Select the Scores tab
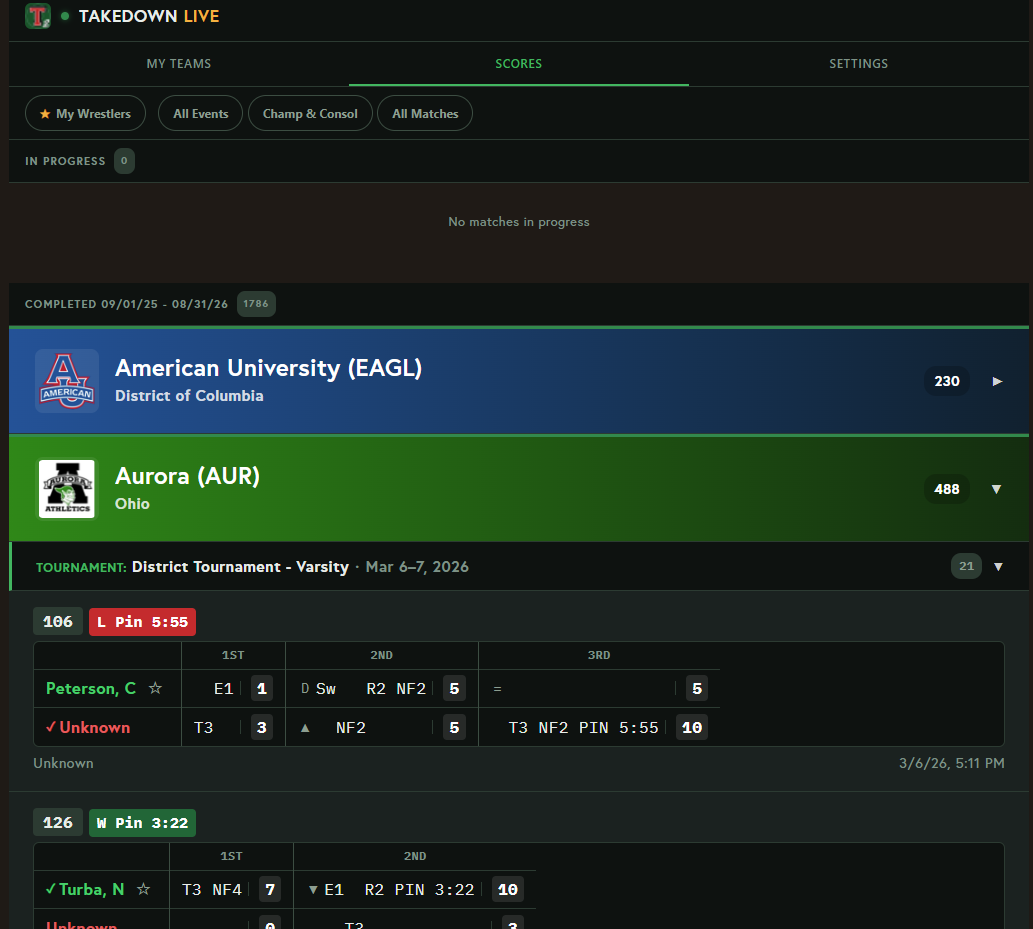This screenshot has width=1033, height=929. 518,64
